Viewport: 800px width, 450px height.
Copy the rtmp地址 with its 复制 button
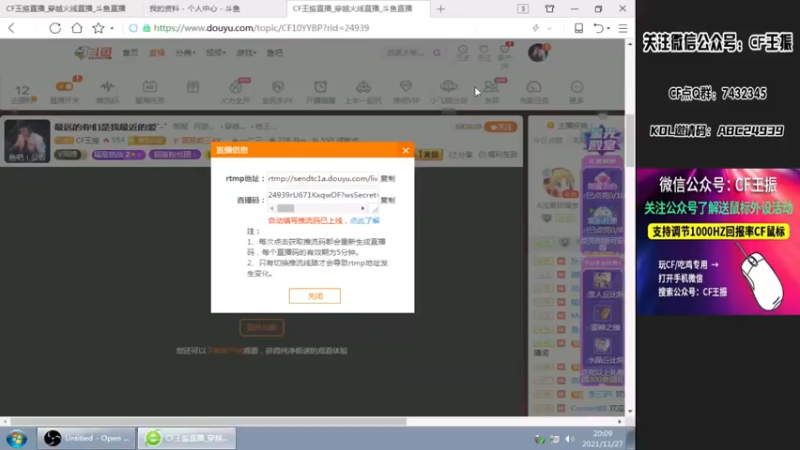388,179
